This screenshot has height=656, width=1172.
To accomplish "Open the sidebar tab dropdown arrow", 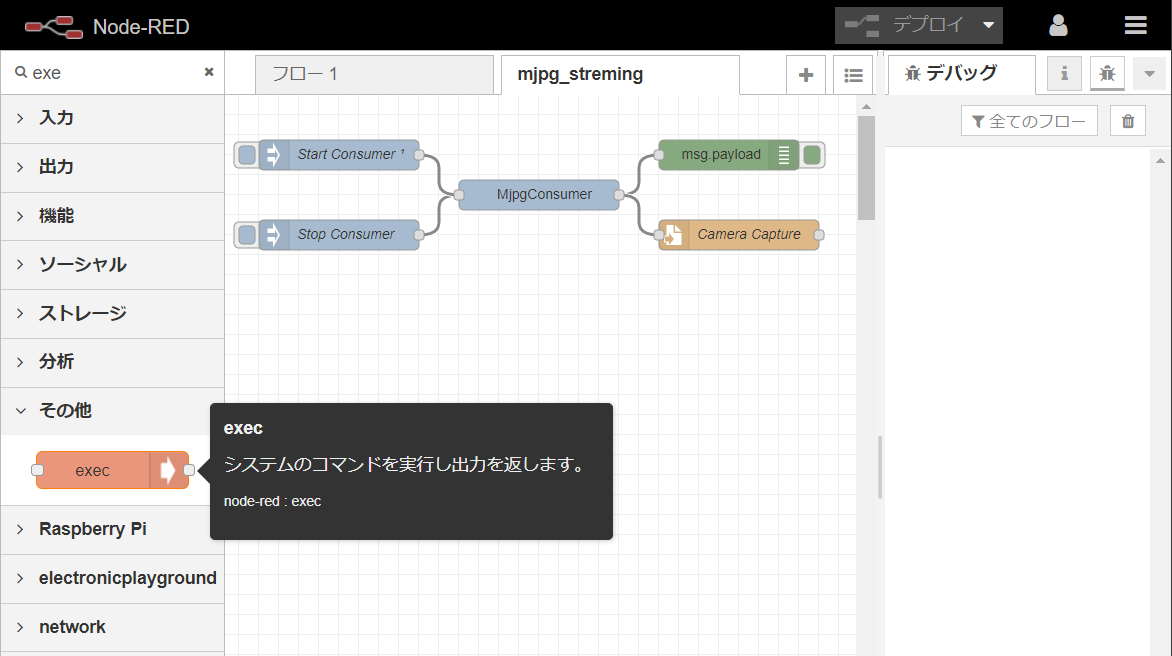I will 1150,73.
